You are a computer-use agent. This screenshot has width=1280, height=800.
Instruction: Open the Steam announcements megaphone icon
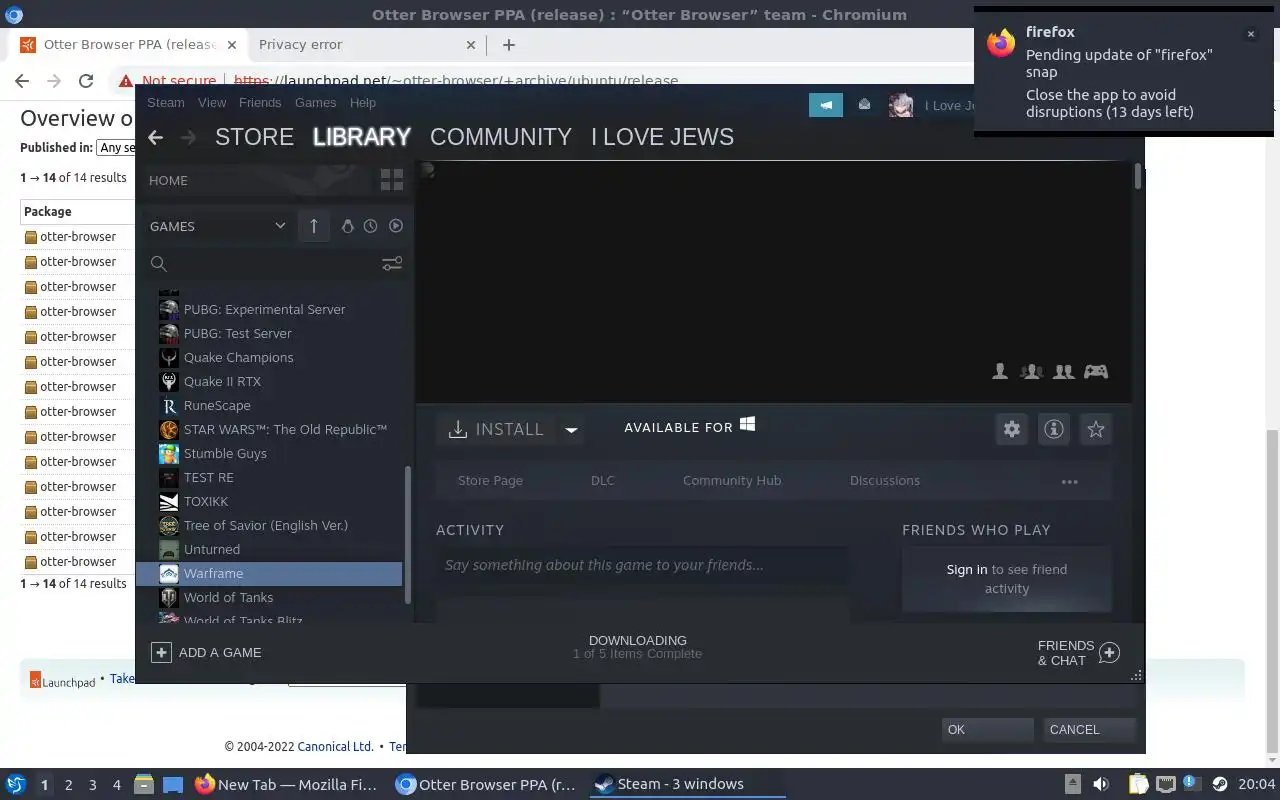click(825, 105)
